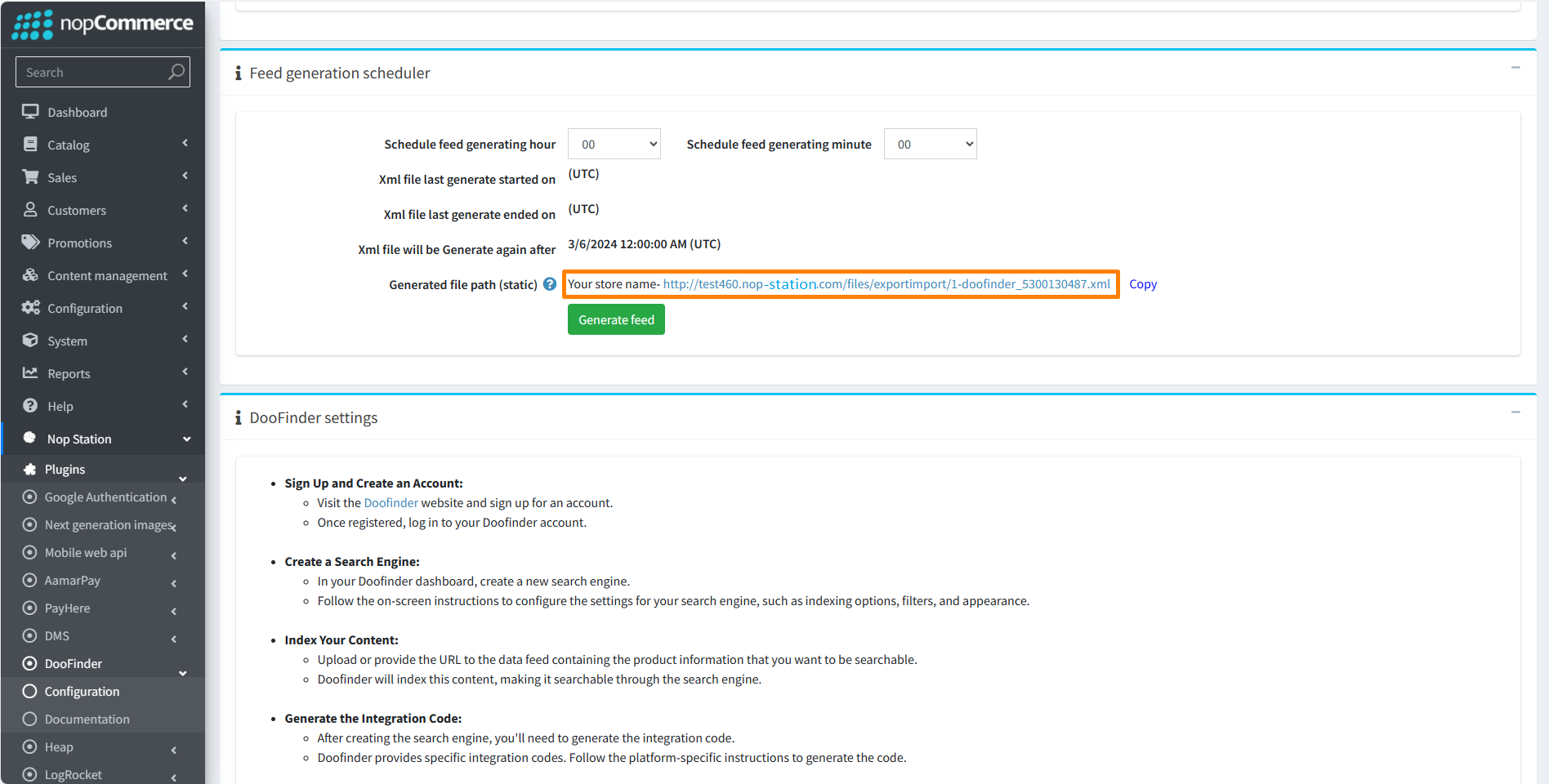Open the Schedule feed generating hour dropdown
1549x784 pixels.
pyautogui.click(x=614, y=144)
